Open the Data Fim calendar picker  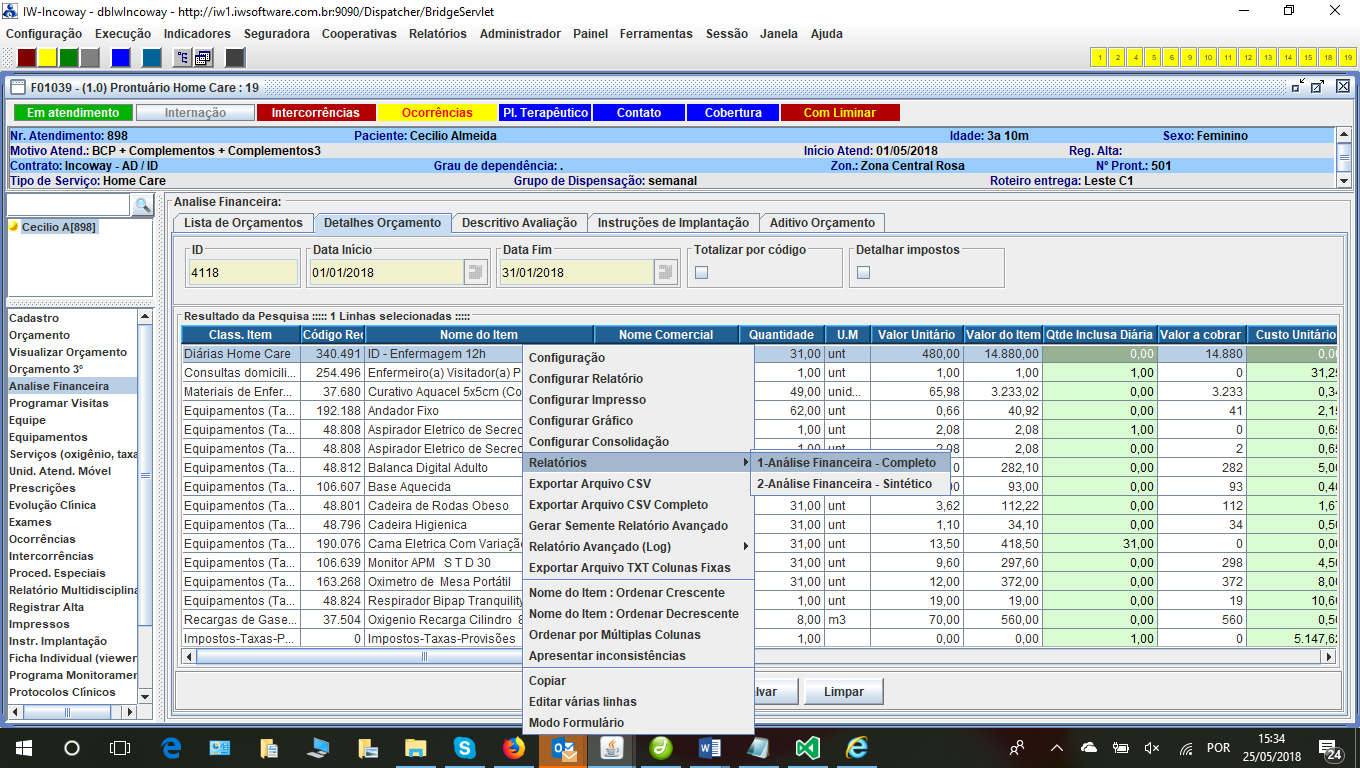(665, 272)
